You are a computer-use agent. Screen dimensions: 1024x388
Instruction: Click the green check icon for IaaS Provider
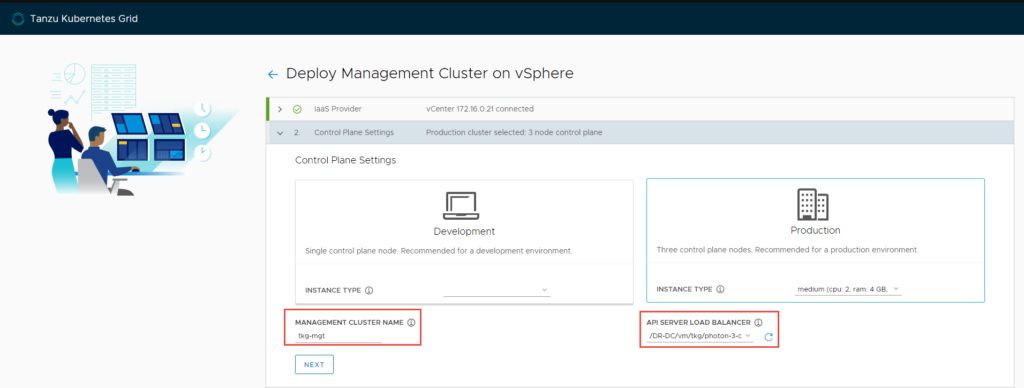297,109
